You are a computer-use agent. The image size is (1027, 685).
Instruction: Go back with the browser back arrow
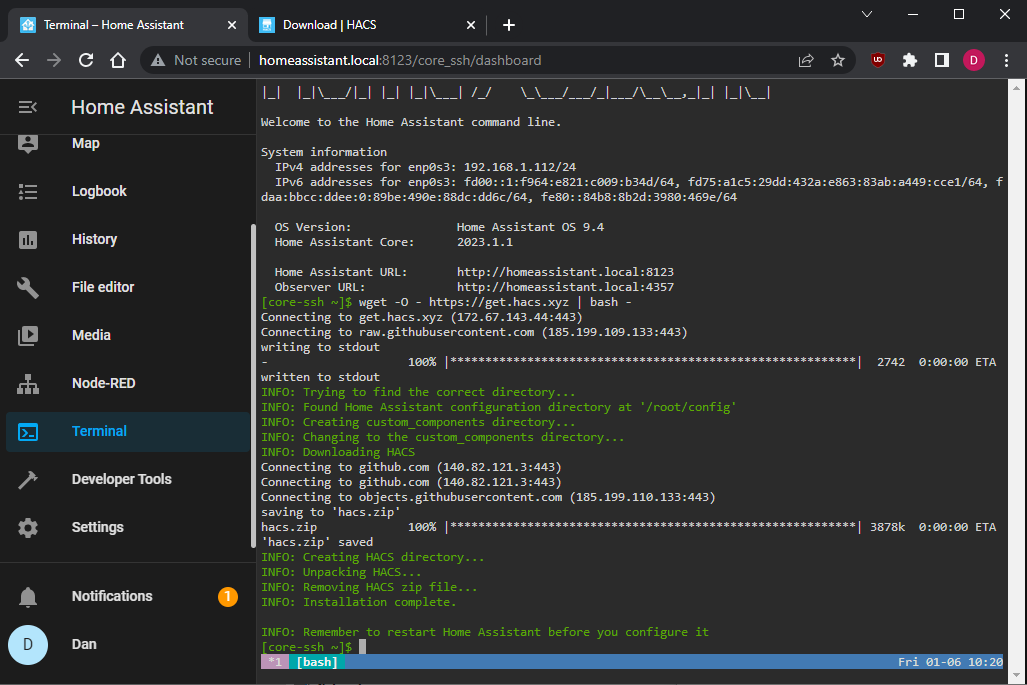tap(22, 60)
